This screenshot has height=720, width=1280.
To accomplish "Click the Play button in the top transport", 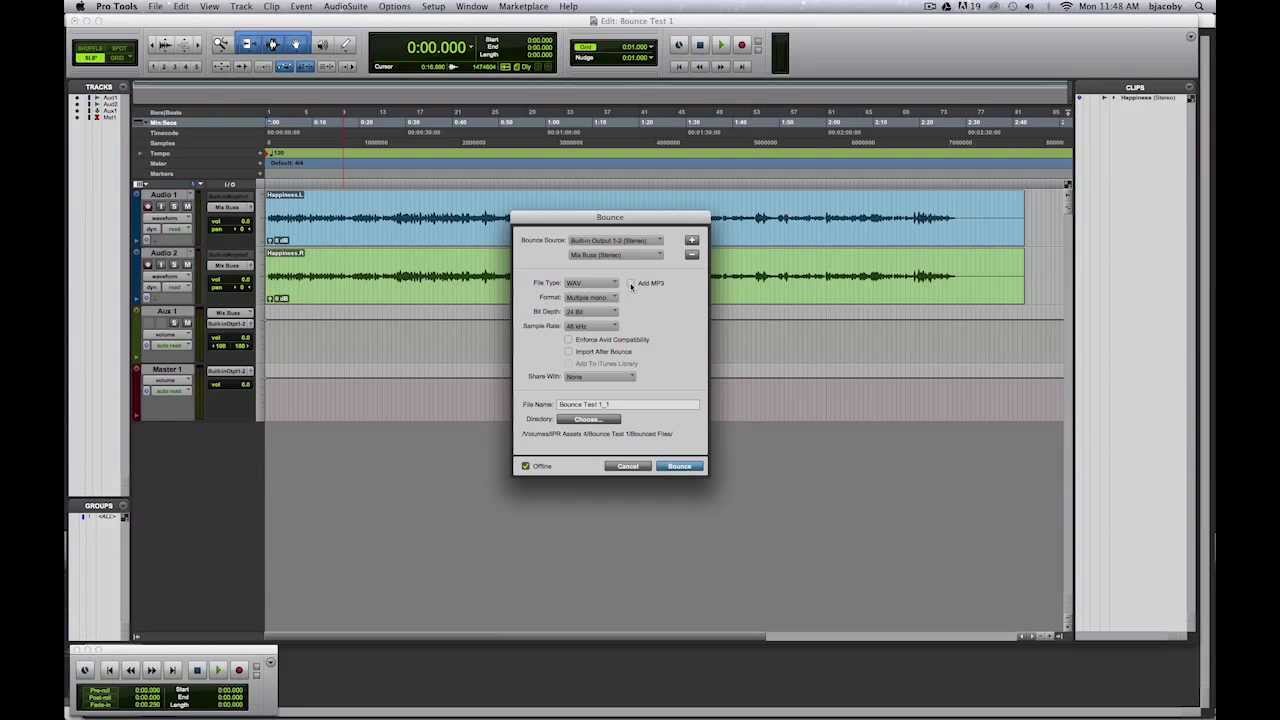I will (x=721, y=45).
